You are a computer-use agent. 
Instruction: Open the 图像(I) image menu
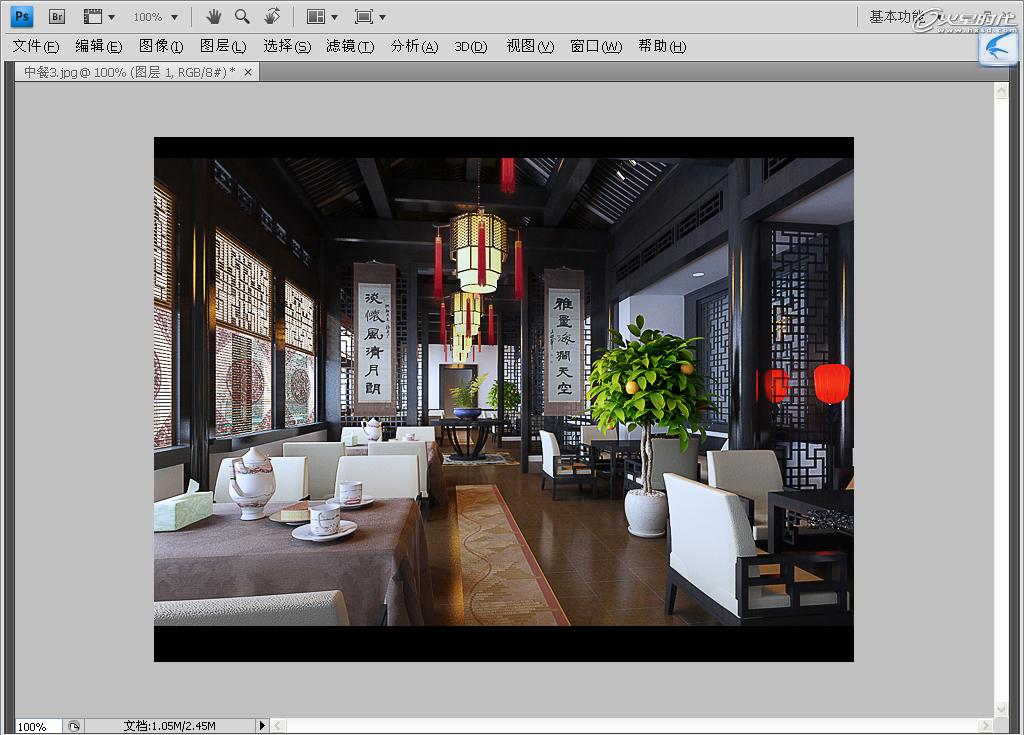pyautogui.click(x=161, y=46)
